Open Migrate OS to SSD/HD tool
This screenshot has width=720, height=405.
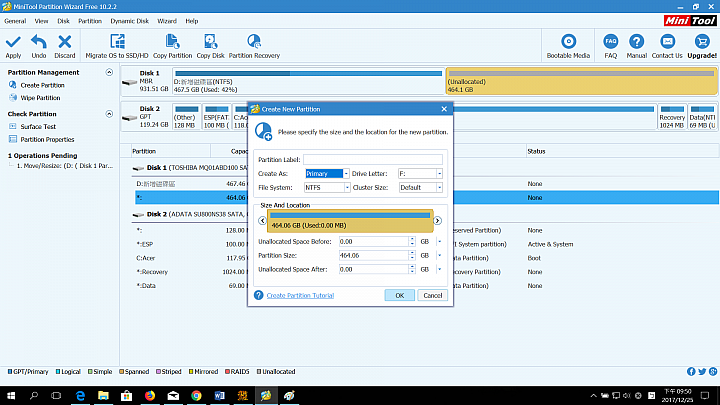117,46
